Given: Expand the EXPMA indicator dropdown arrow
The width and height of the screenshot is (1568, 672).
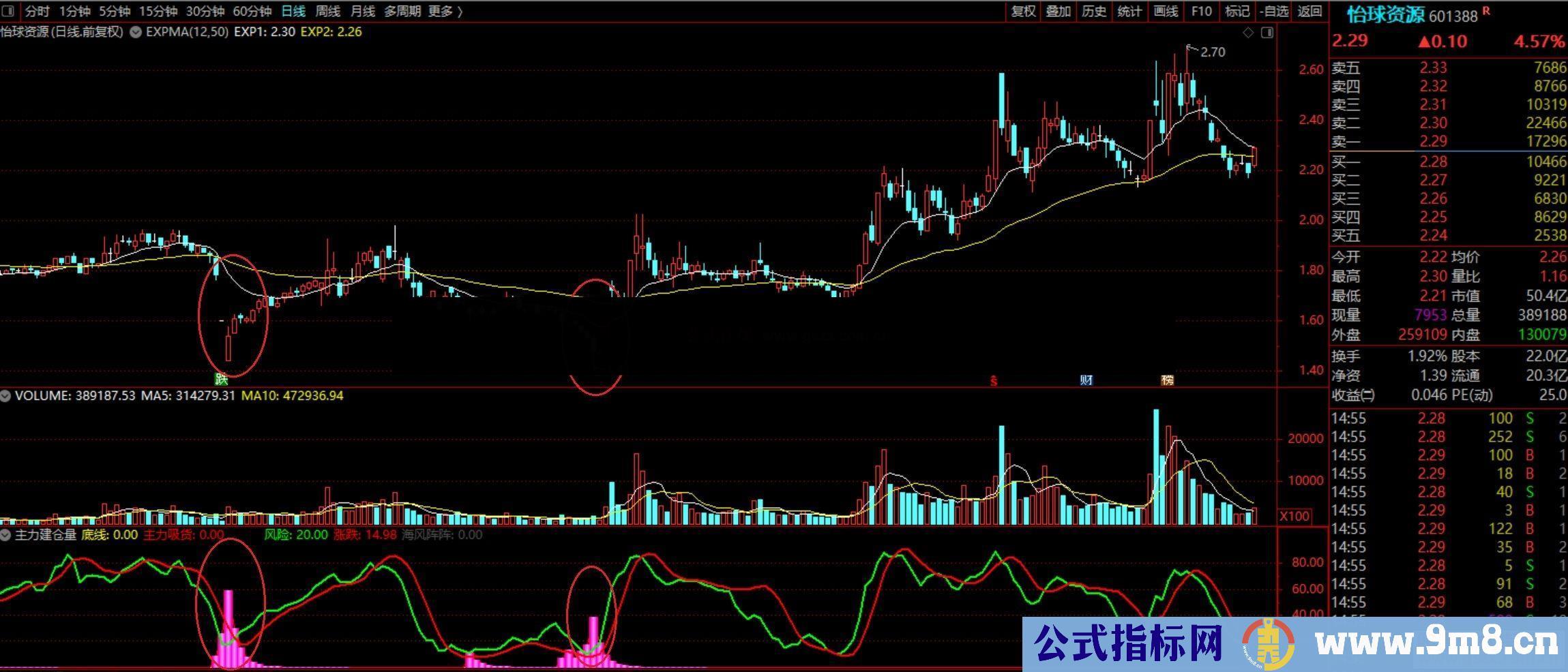Looking at the screenshot, I should 135,32.
